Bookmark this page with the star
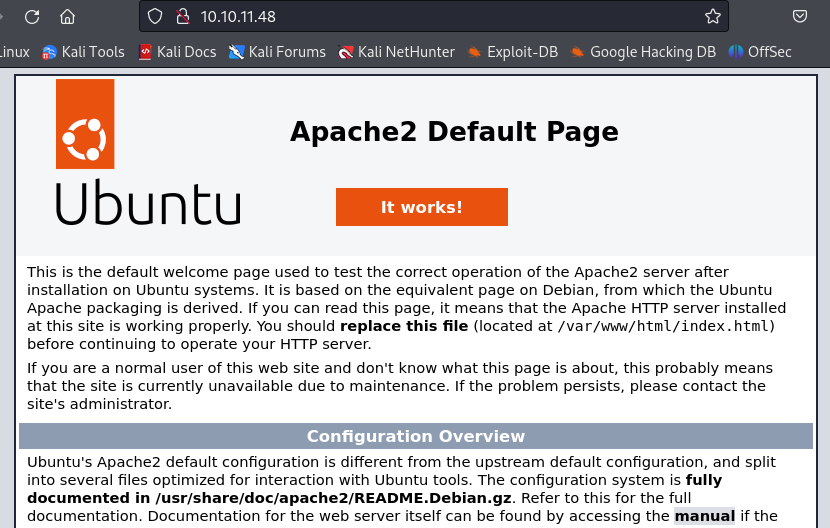Screen dimensions: 830x528 (x=712, y=16)
